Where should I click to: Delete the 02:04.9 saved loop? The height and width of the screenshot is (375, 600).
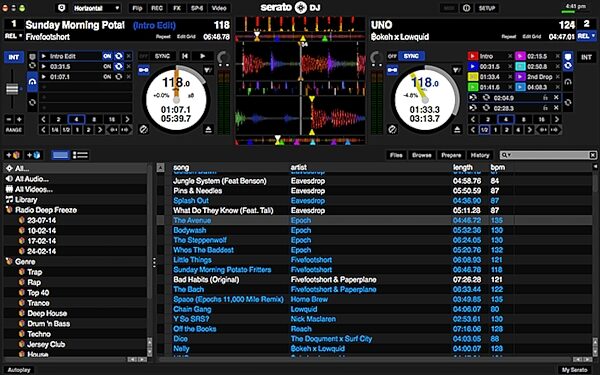click(556, 98)
